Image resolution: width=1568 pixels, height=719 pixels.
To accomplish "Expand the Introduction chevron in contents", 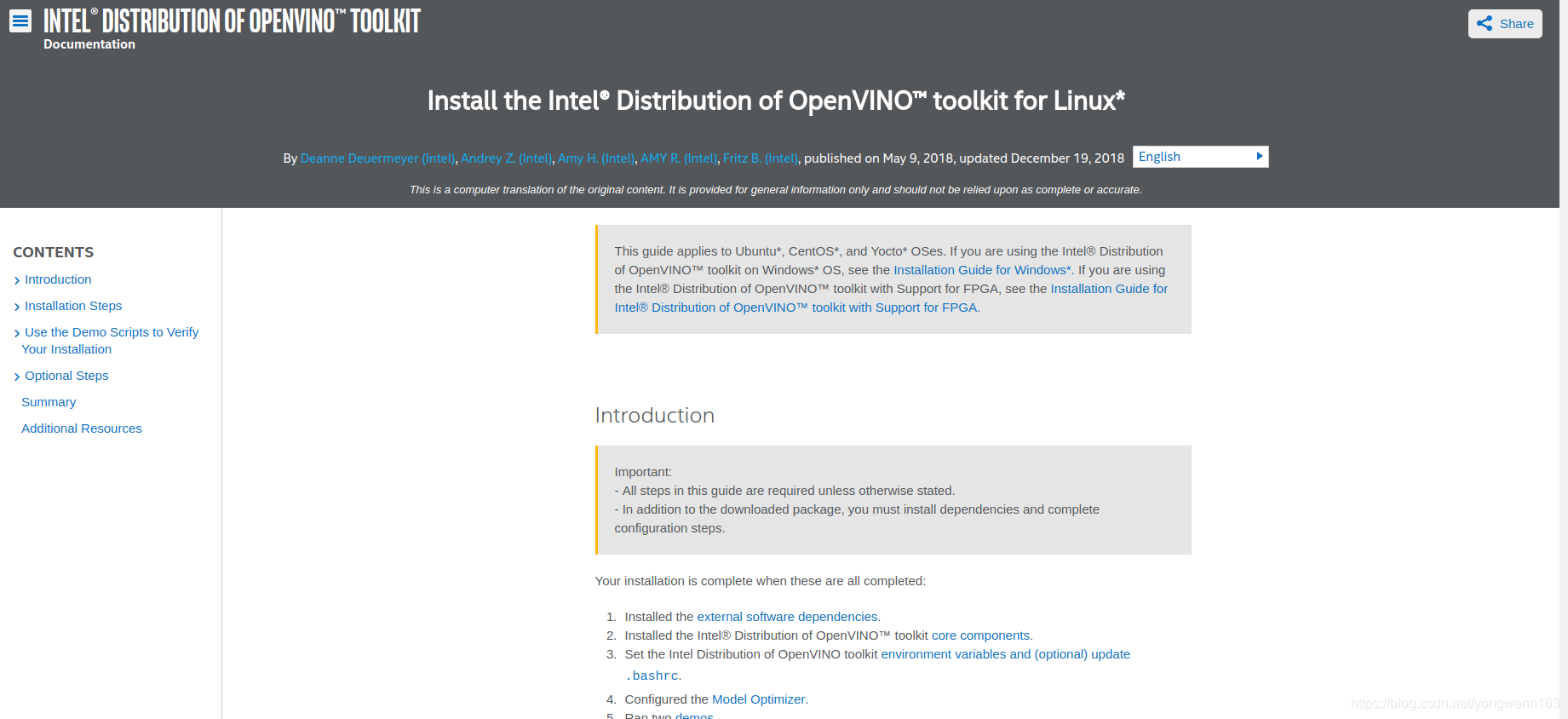I will point(17,280).
